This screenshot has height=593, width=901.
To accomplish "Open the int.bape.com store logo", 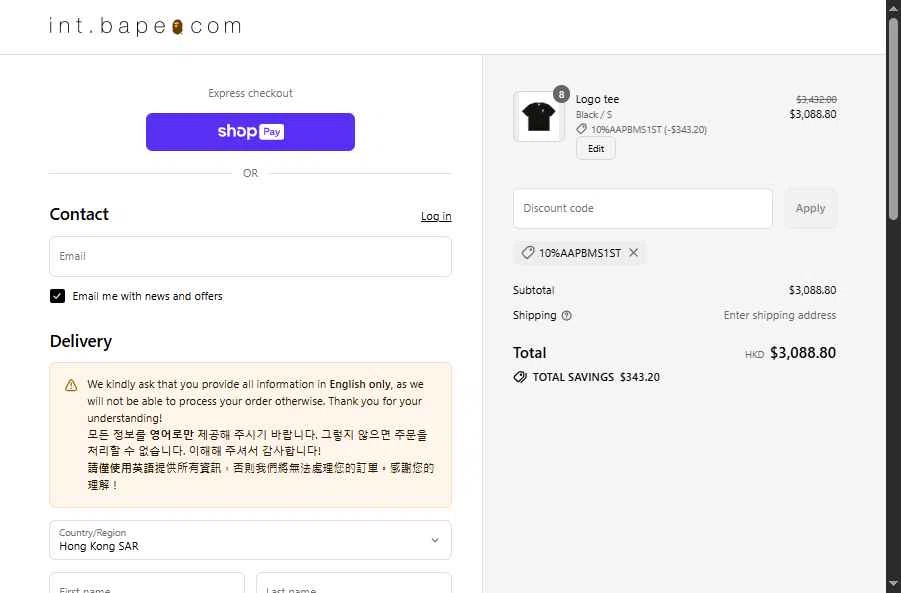I will (145, 26).
